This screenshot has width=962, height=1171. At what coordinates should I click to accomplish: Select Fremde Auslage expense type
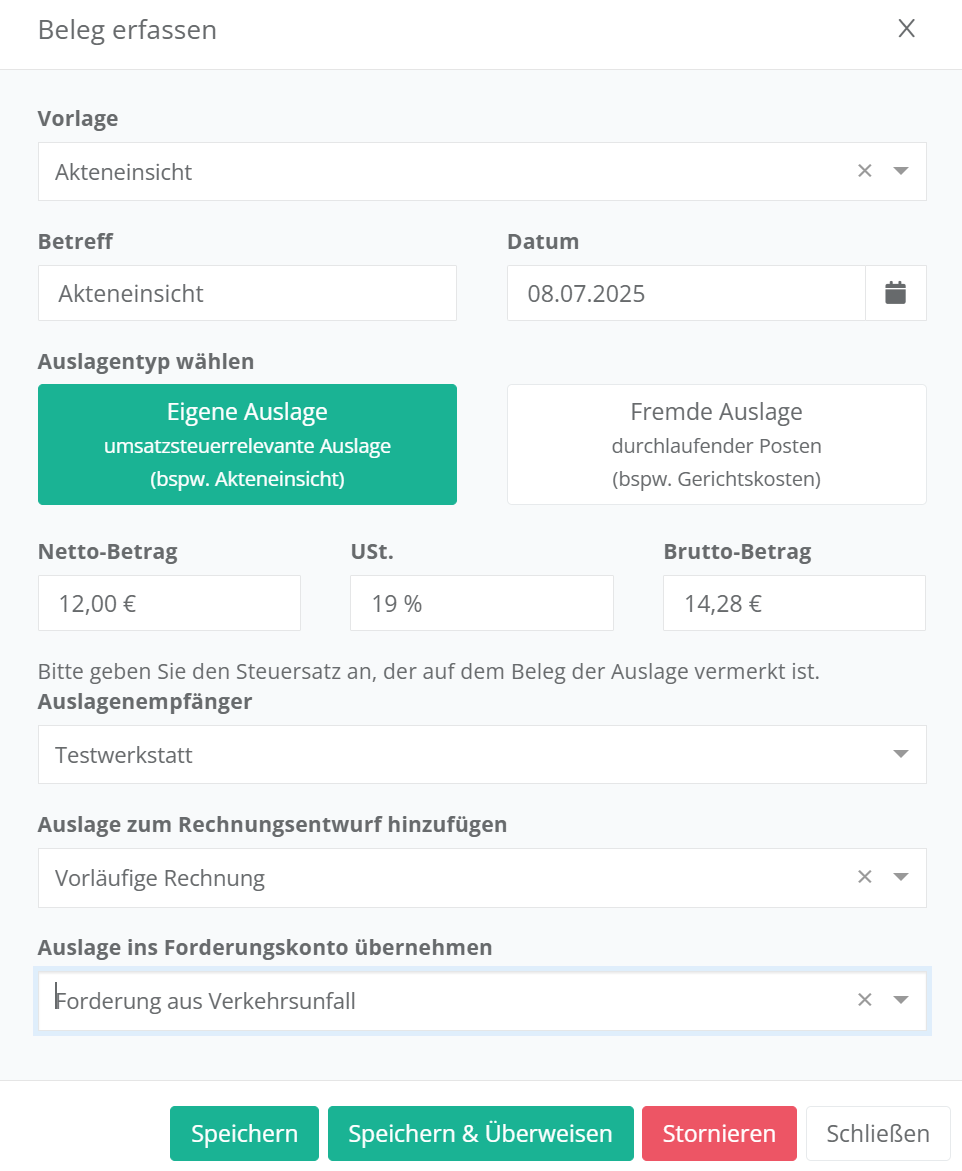[716, 444]
